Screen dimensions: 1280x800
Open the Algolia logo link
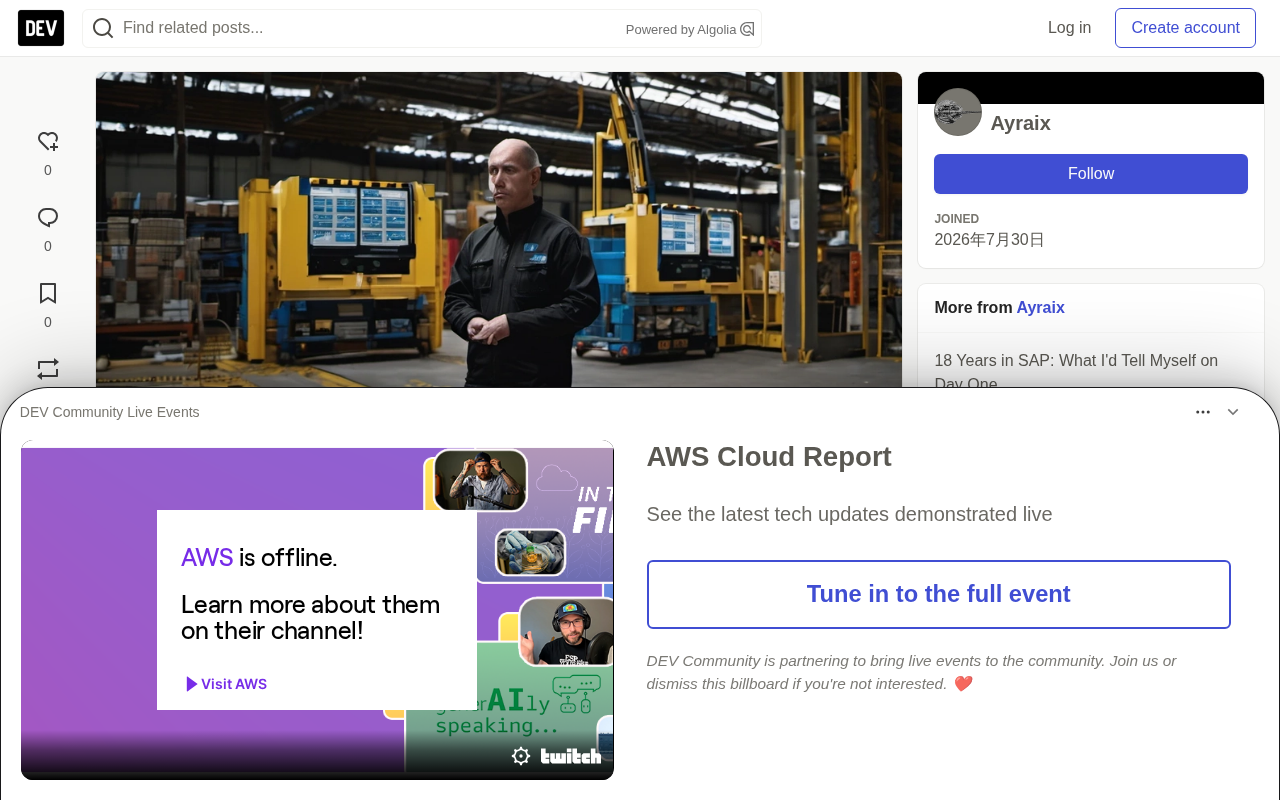tap(747, 29)
